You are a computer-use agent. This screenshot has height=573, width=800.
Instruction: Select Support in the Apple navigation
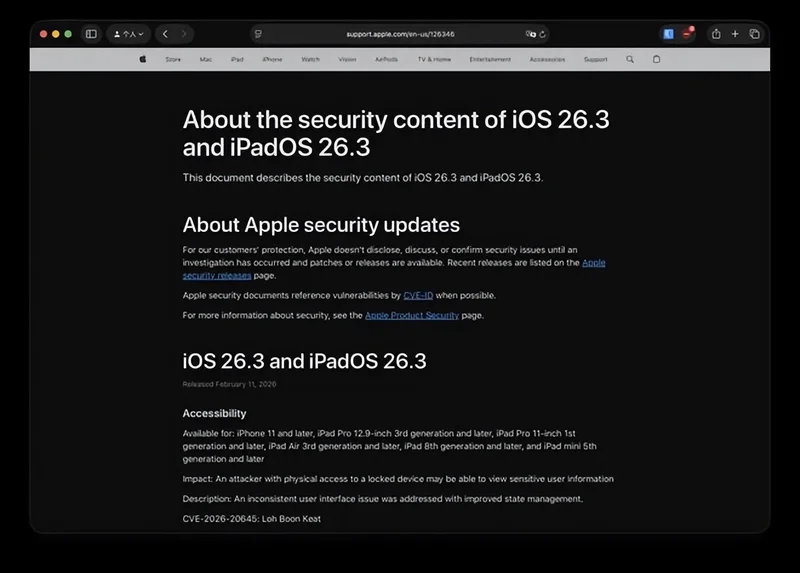595,59
